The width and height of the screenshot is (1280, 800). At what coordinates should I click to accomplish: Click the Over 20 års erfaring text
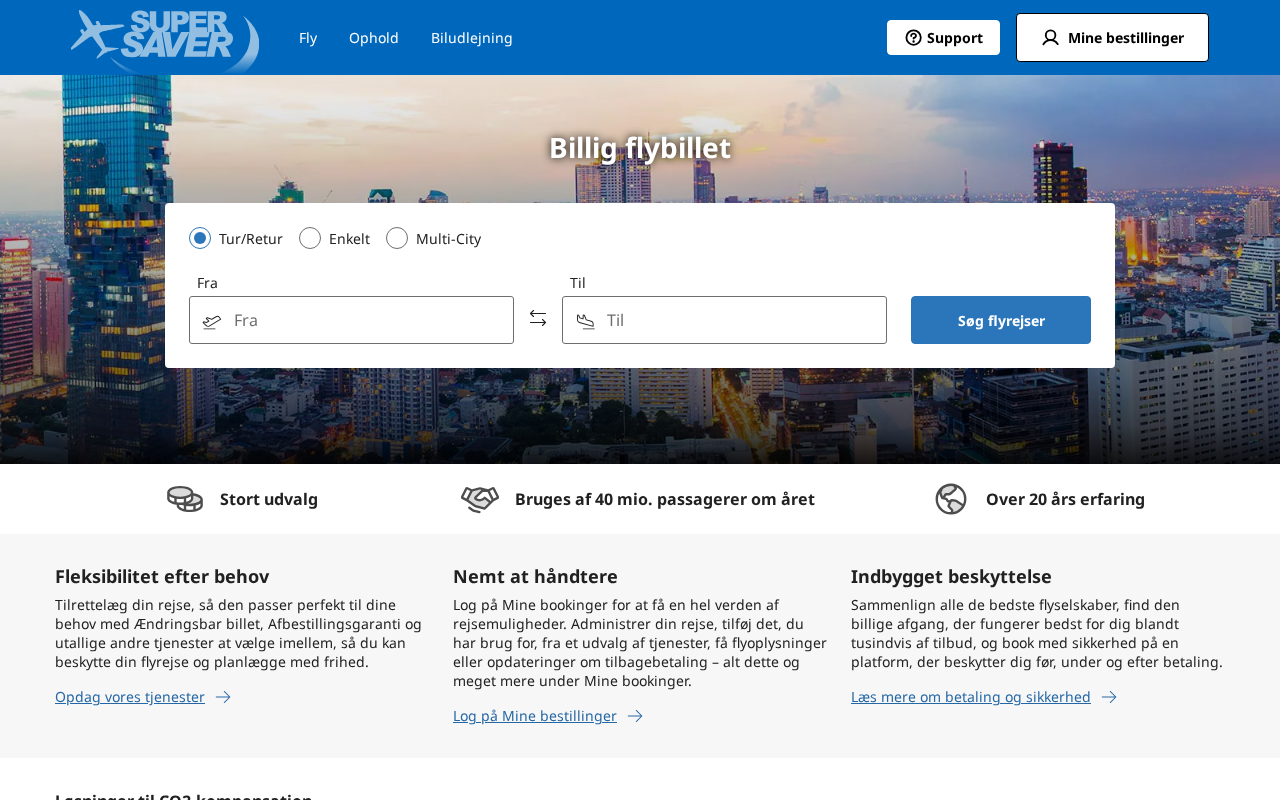tap(1065, 499)
